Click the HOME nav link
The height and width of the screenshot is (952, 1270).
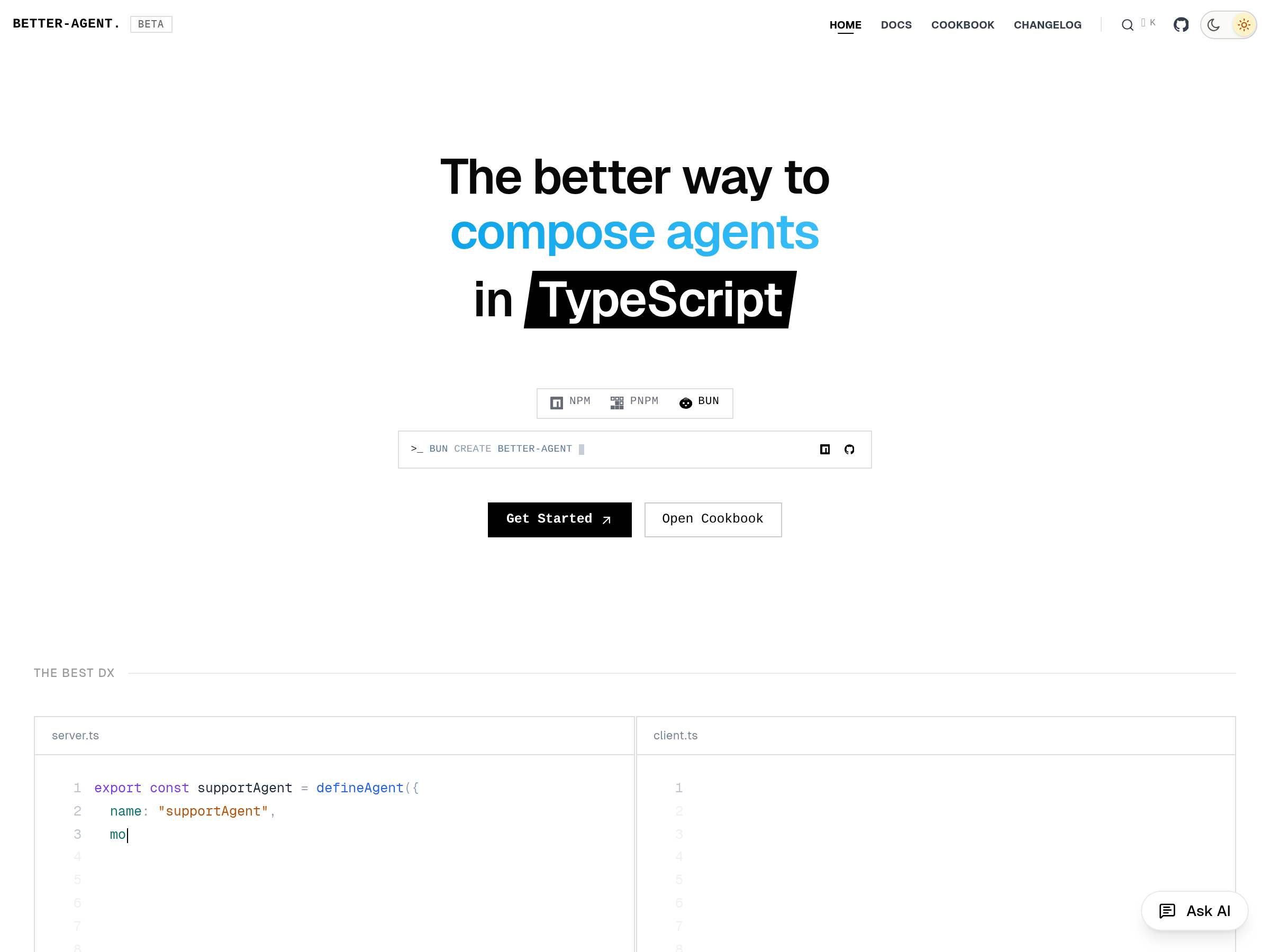click(845, 25)
